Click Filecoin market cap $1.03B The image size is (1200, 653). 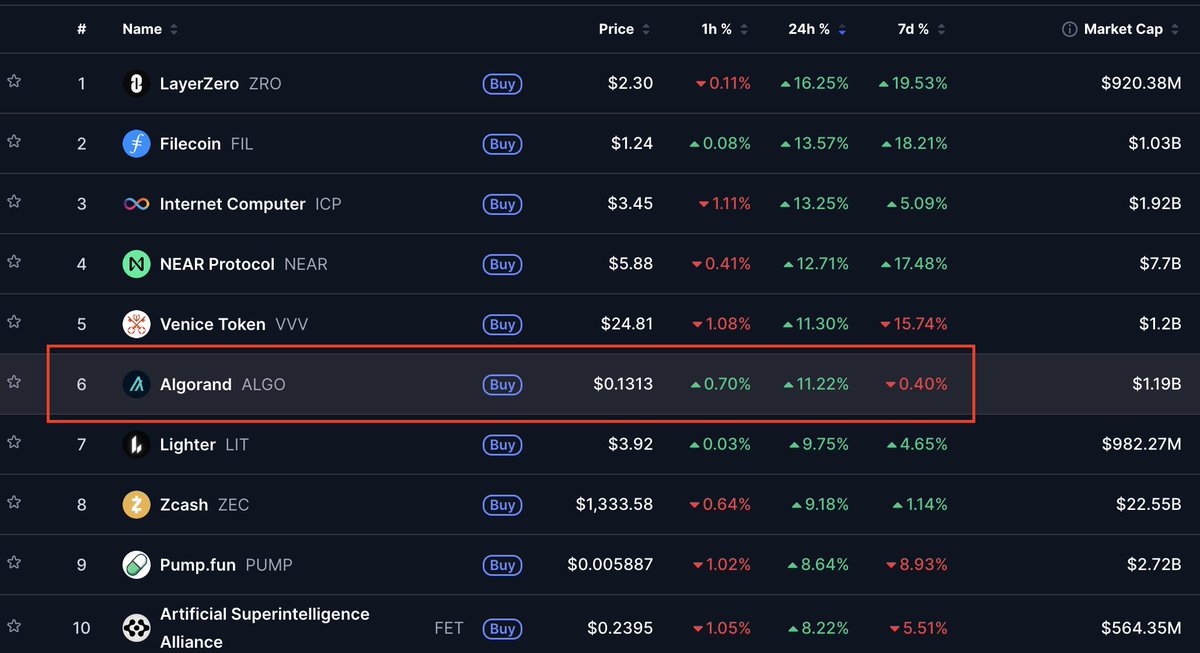[x=1153, y=144]
